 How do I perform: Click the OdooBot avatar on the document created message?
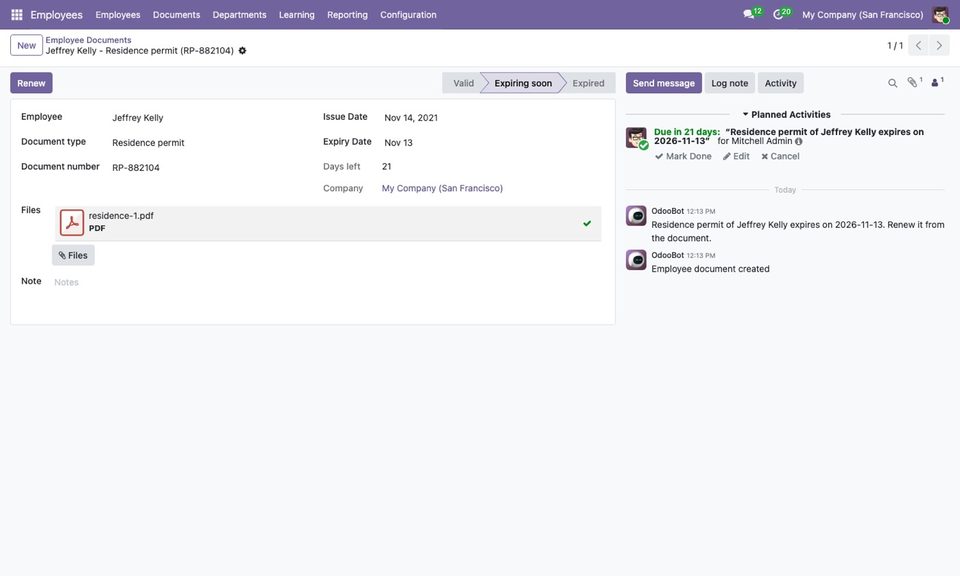coord(636,260)
